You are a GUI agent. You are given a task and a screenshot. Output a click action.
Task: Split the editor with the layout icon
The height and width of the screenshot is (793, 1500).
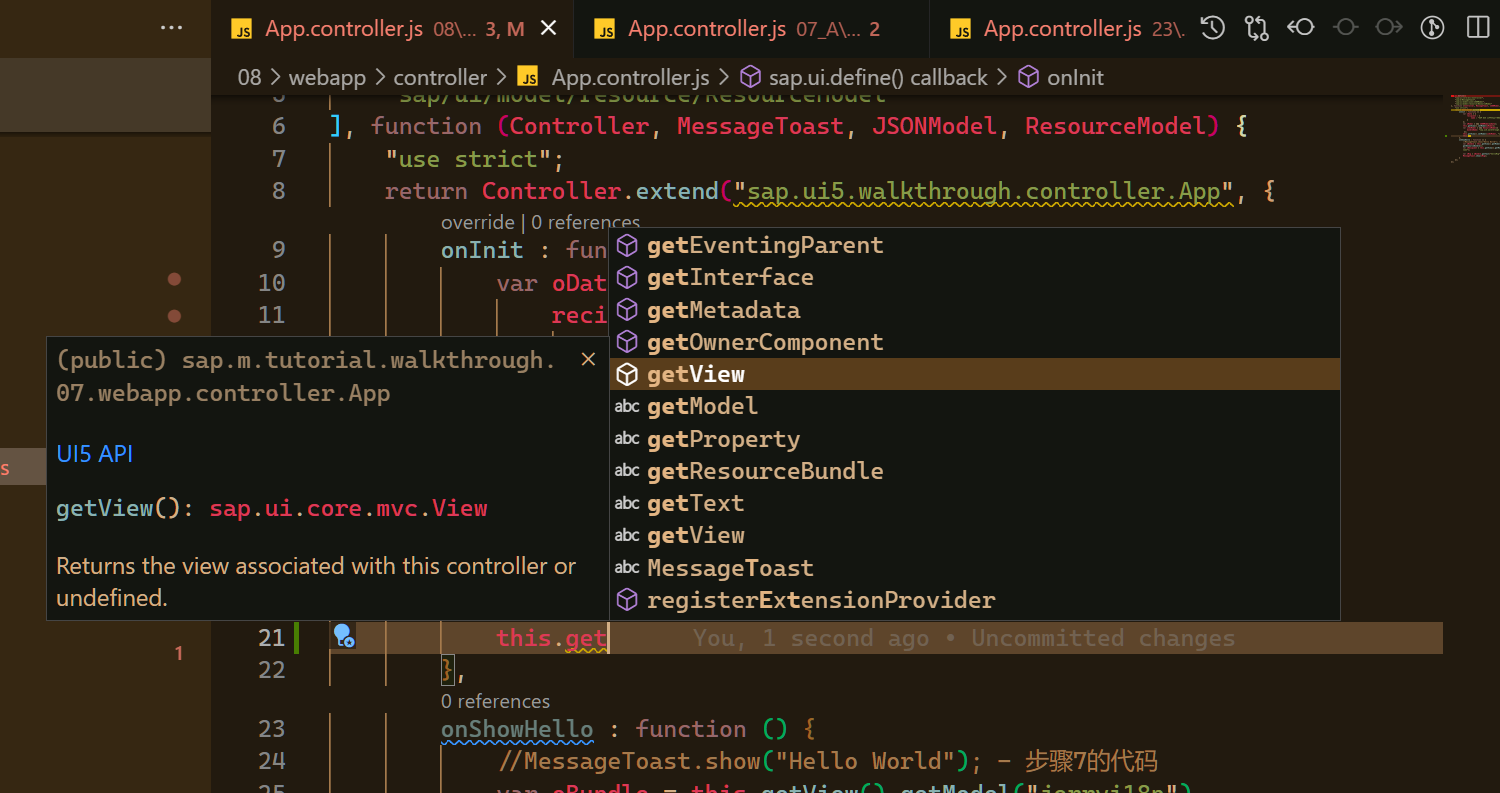pyautogui.click(x=1477, y=28)
